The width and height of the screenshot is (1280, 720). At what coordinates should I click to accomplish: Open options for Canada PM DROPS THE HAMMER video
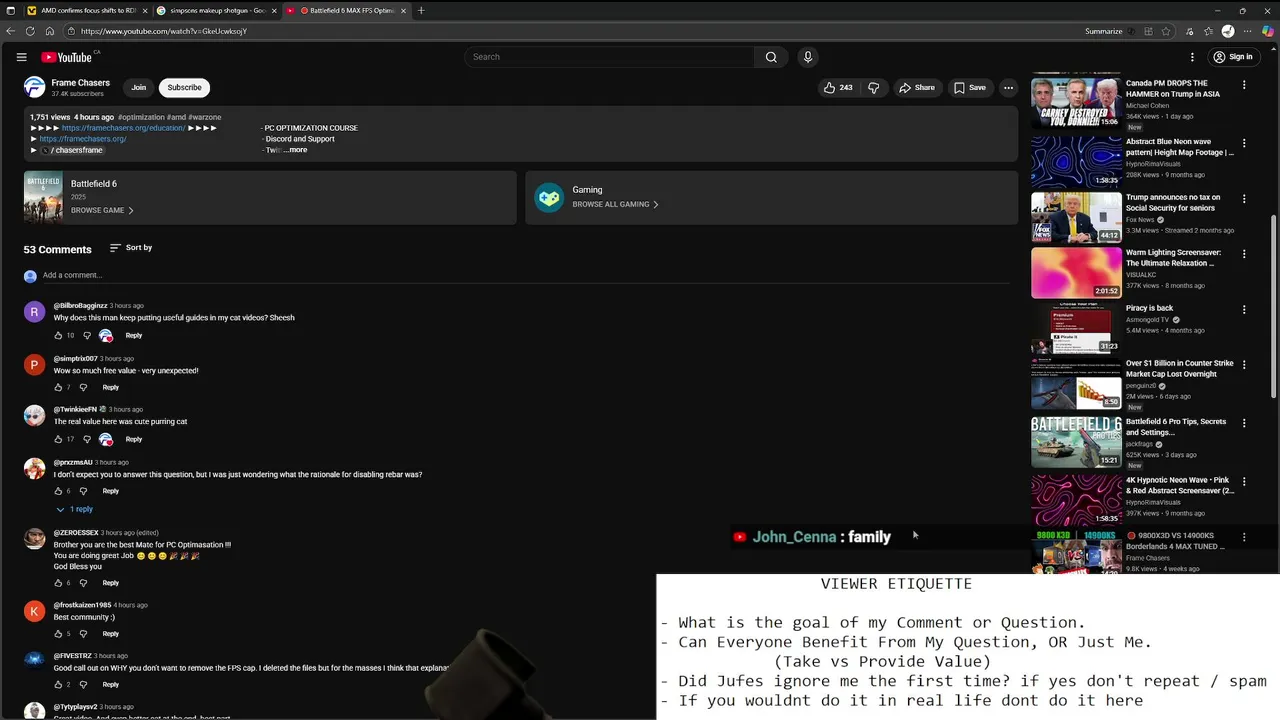pyautogui.click(x=1244, y=85)
